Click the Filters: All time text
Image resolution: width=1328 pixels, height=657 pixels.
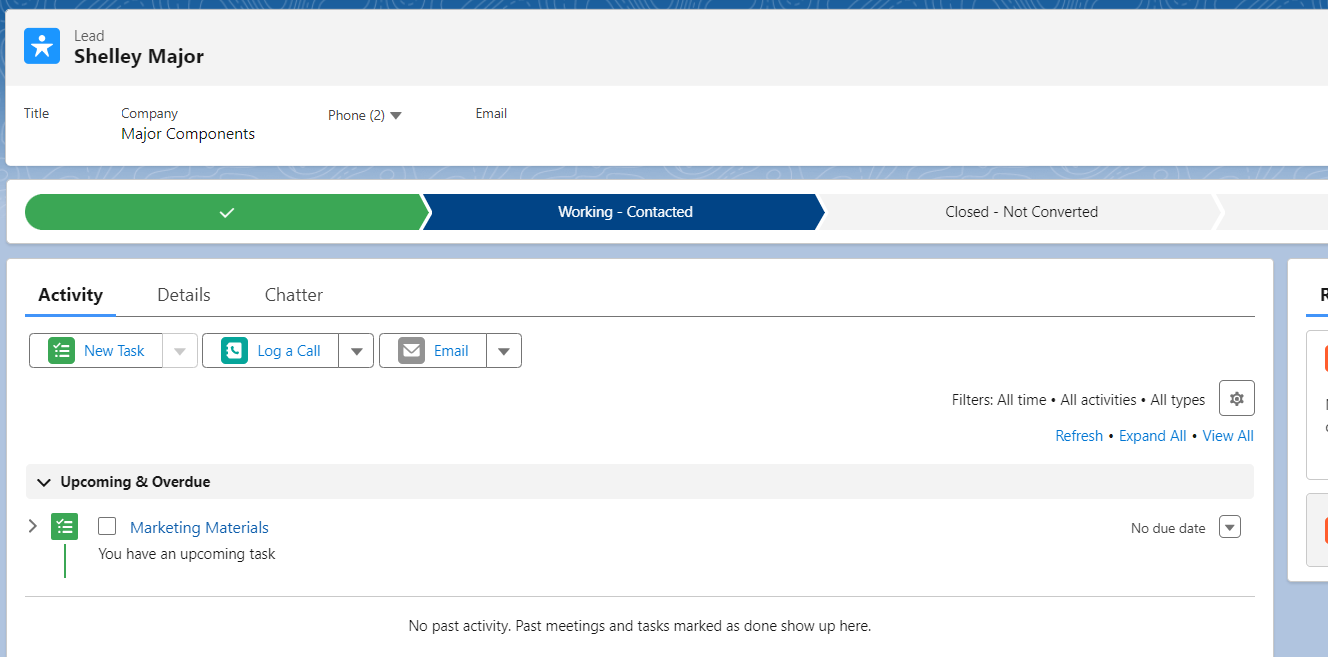pos(999,400)
